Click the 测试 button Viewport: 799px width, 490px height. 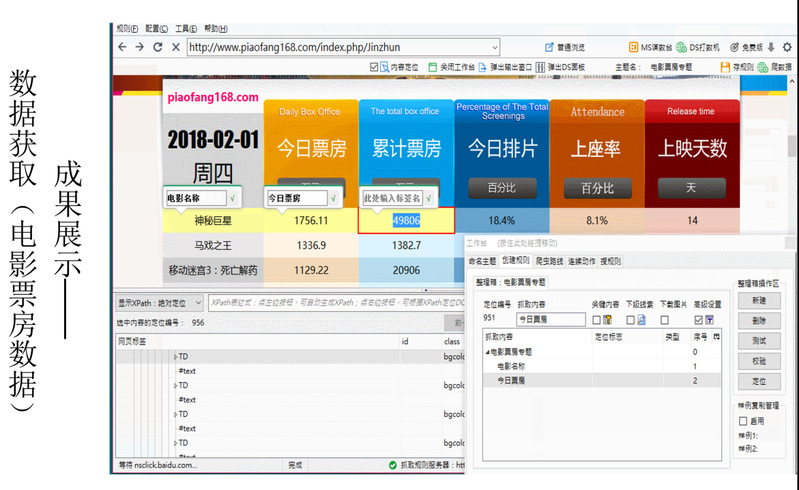coord(758,340)
